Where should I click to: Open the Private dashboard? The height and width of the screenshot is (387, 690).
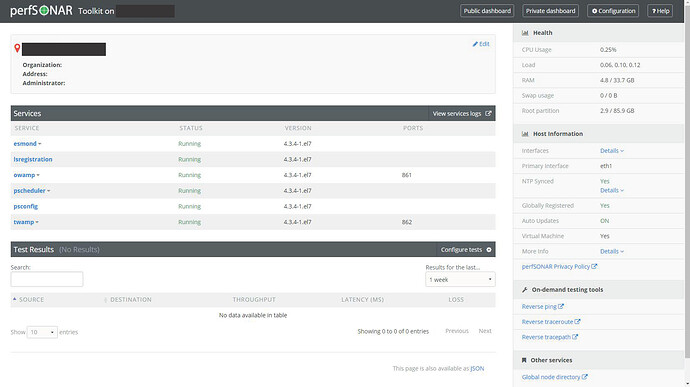pyautogui.click(x=550, y=11)
